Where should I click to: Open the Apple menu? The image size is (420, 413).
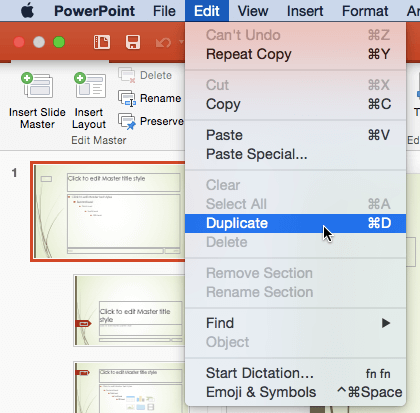(x=27, y=11)
